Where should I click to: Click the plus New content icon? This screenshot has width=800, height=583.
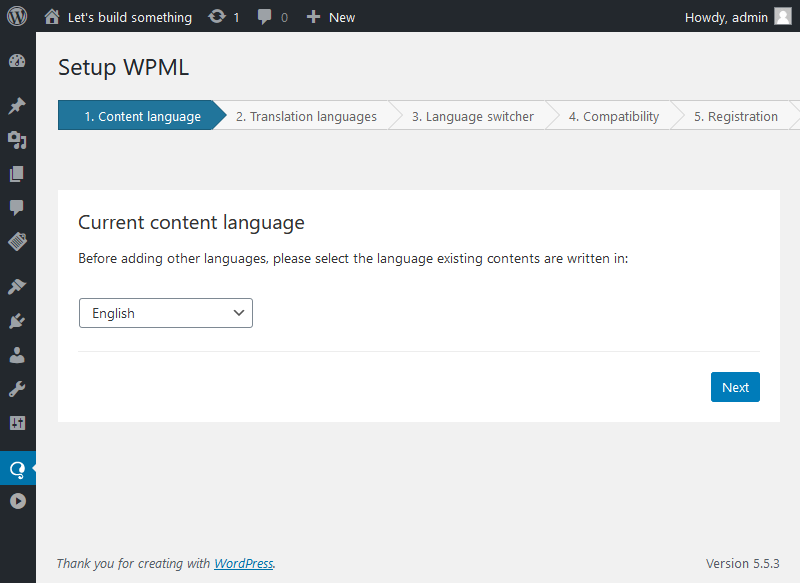point(313,17)
